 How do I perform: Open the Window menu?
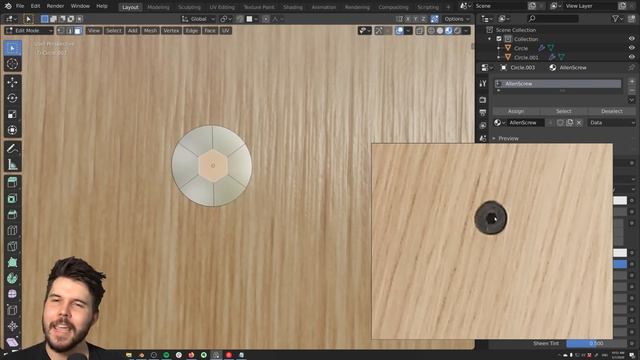tap(80, 6)
